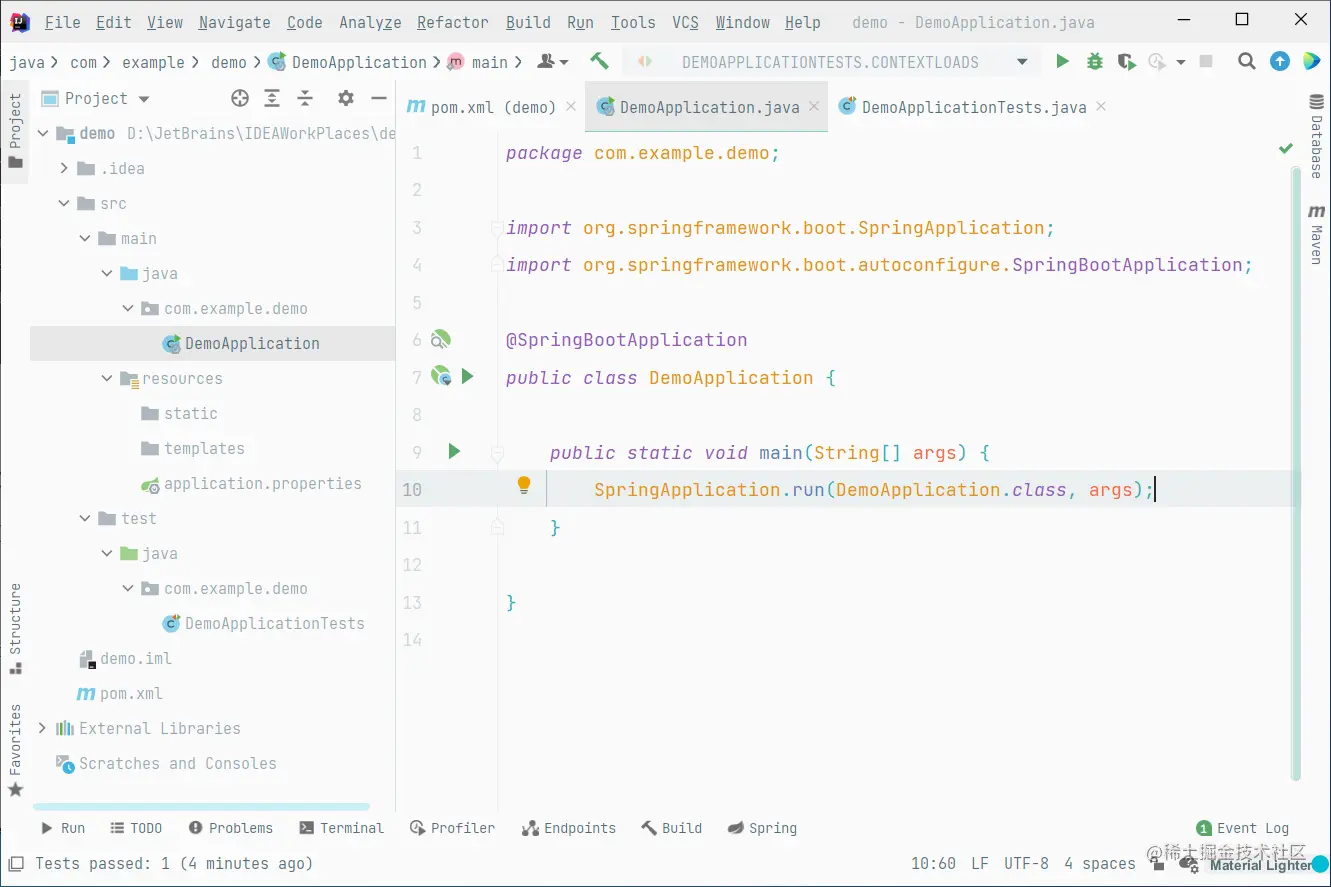Select application.properties in the project tree
Image resolution: width=1331 pixels, height=887 pixels.
[x=251, y=483]
